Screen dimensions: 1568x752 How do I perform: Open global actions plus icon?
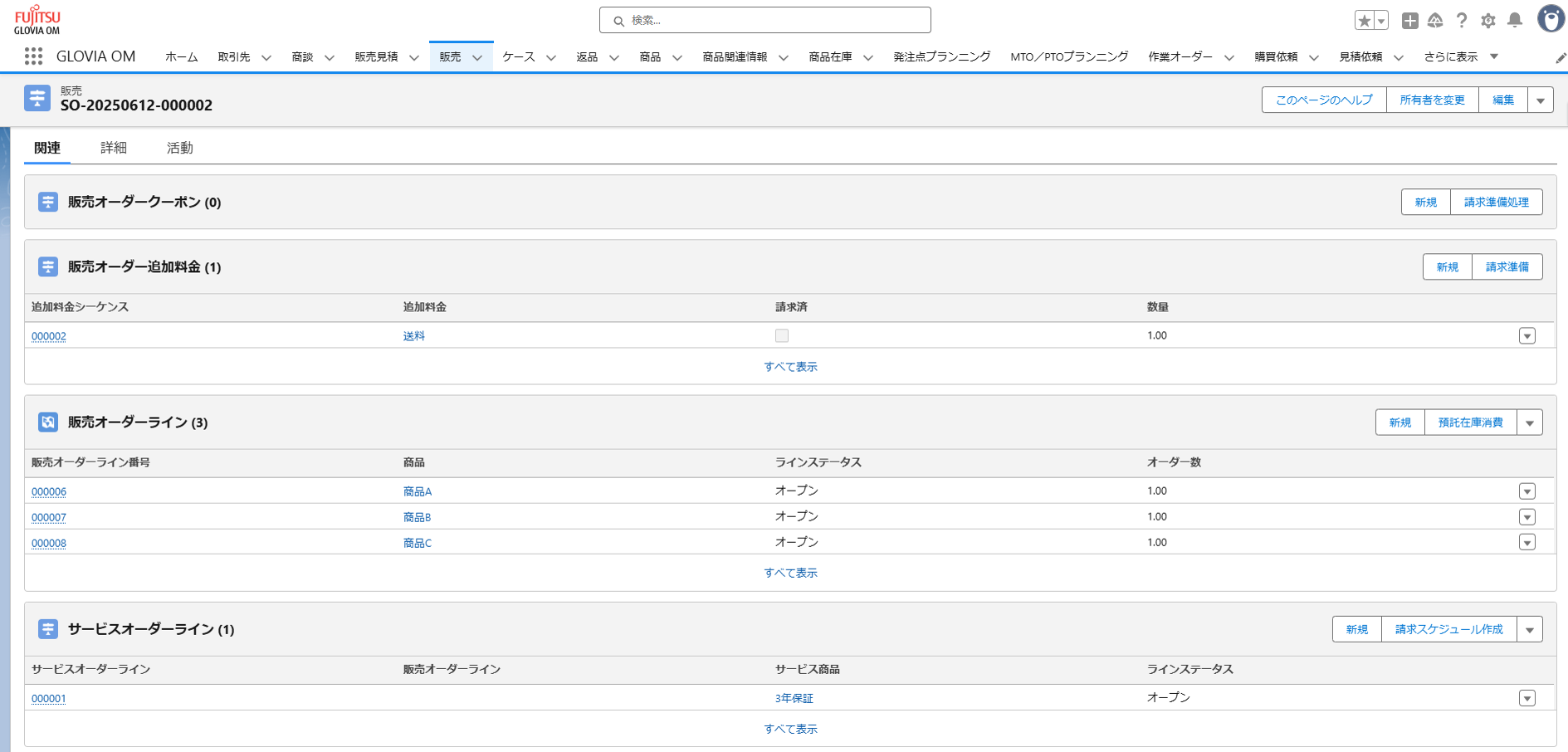(x=1409, y=21)
